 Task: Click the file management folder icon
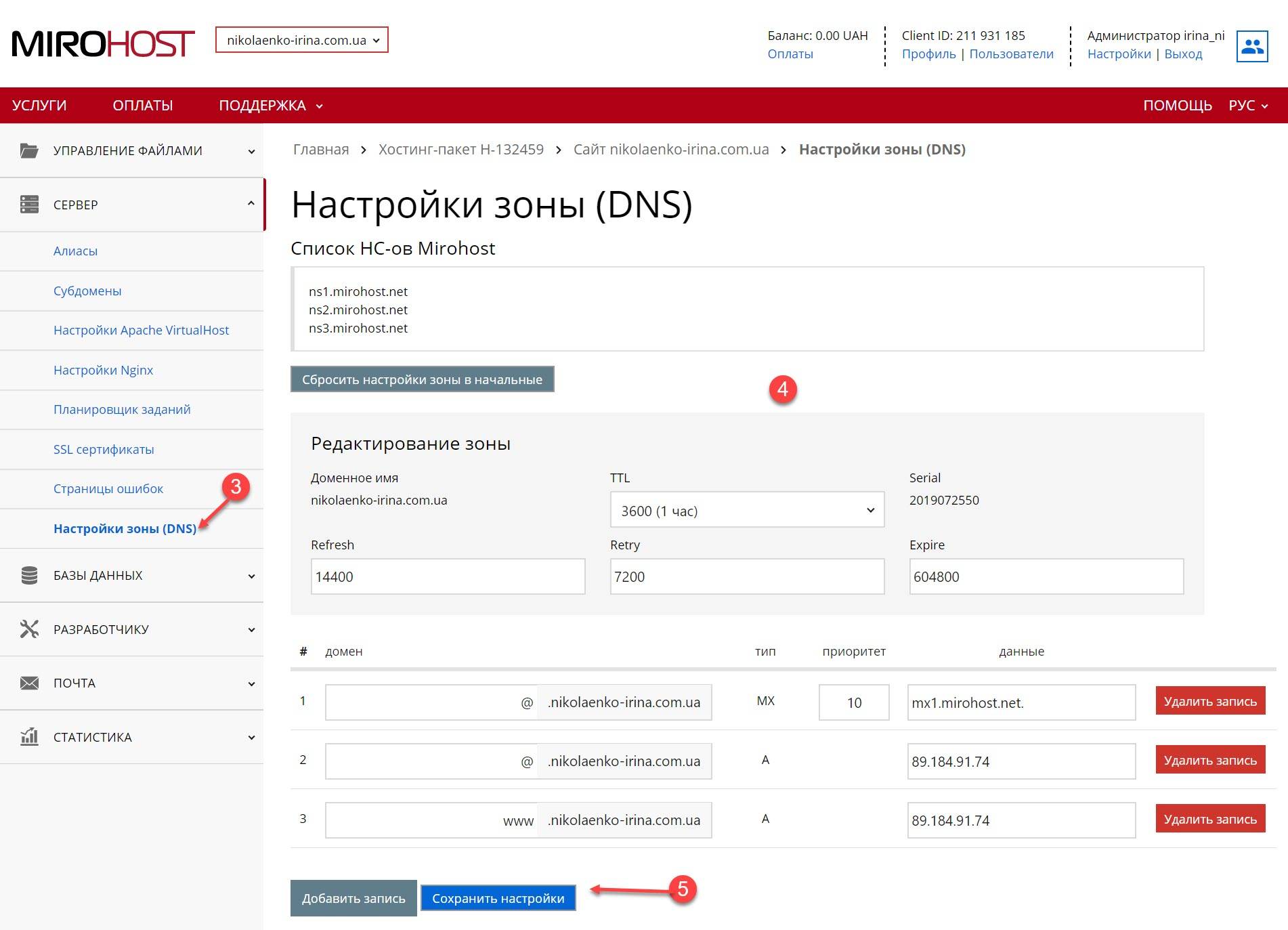[x=29, y=150]
